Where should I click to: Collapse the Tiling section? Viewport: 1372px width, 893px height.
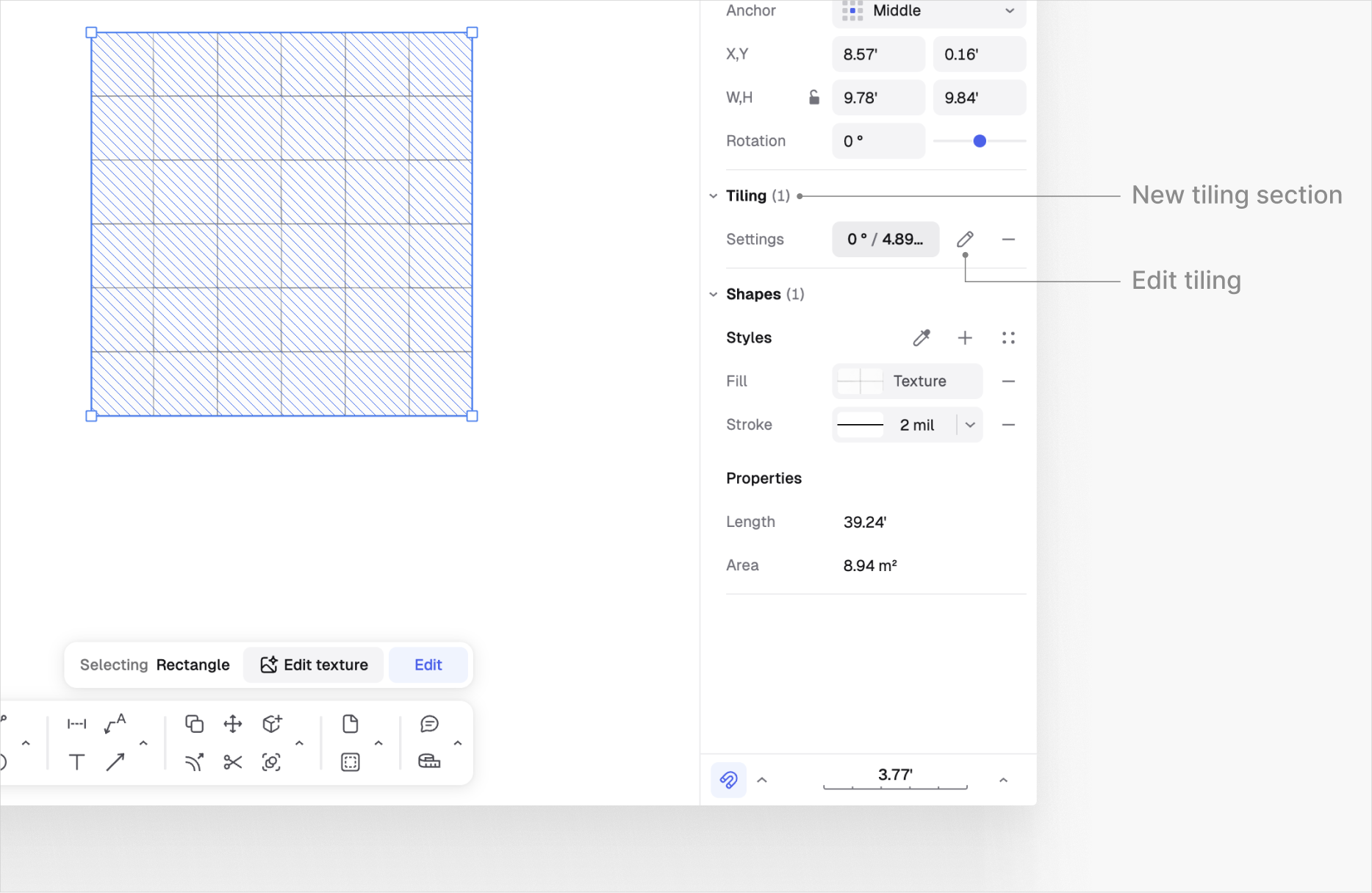pyautogui.click(x=713, y=196)
